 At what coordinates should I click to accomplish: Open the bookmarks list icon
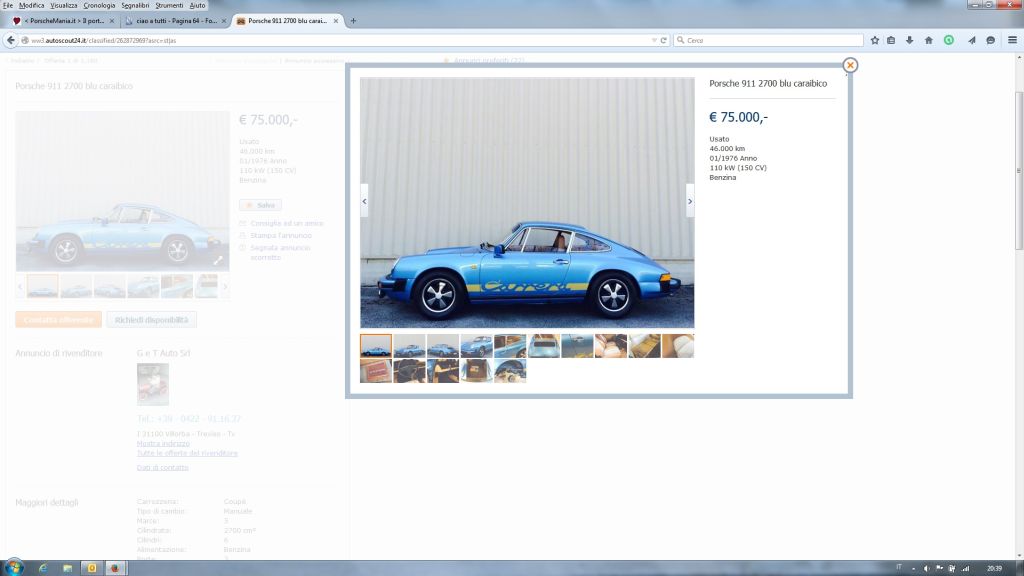(x=891, y=40)
